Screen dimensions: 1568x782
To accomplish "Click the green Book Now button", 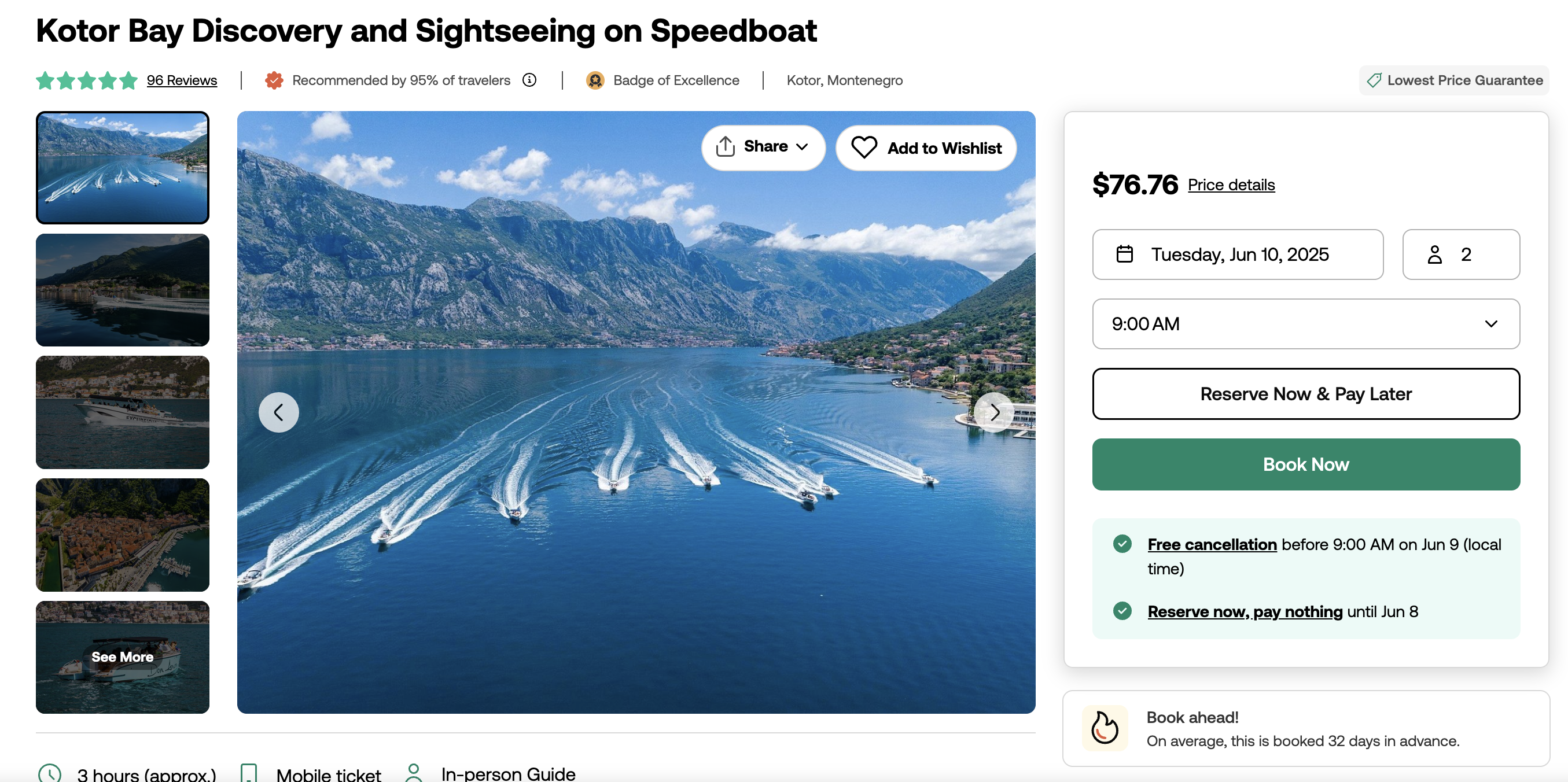I will (x=1306, y=464).
